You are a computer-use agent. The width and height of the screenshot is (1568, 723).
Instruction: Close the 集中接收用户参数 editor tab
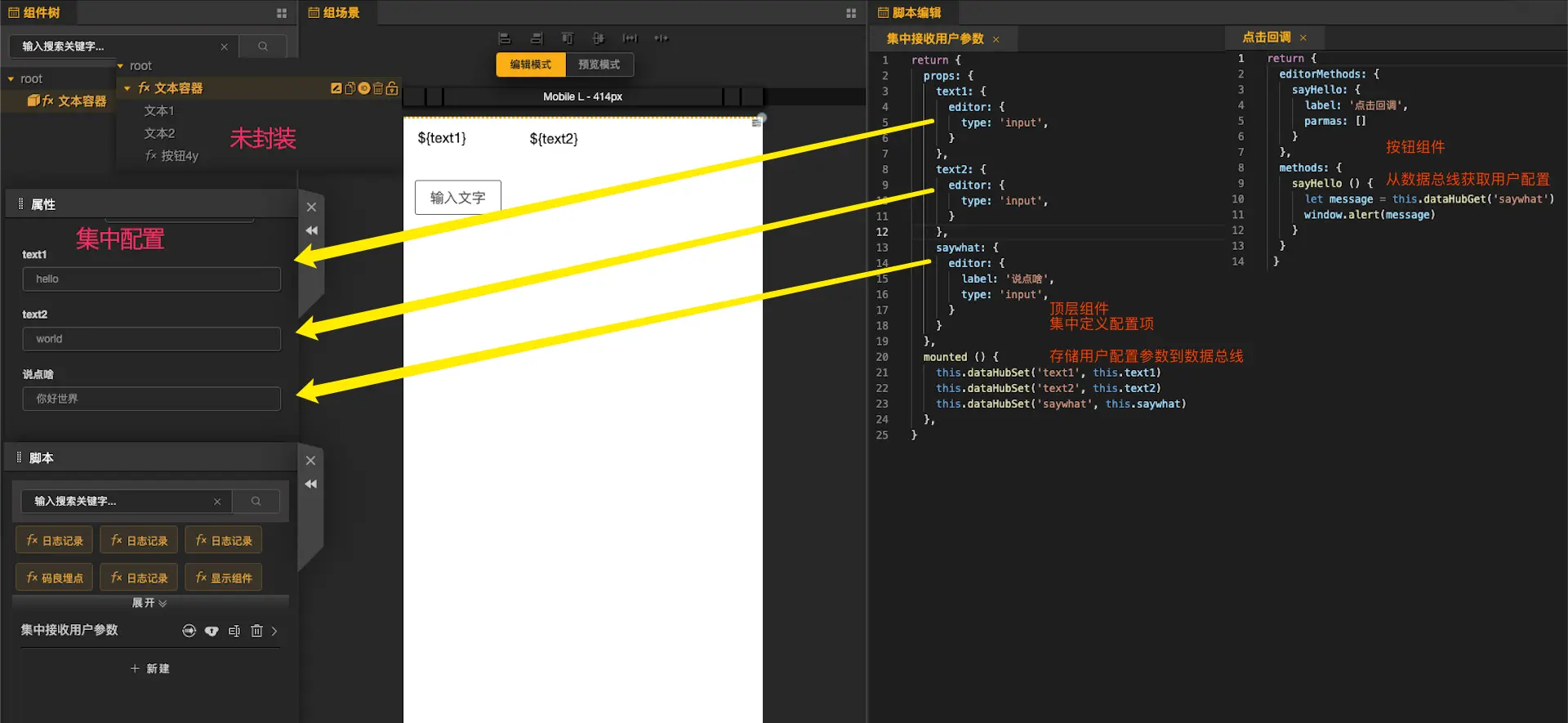pyautogui.click(x=996, y=39)
